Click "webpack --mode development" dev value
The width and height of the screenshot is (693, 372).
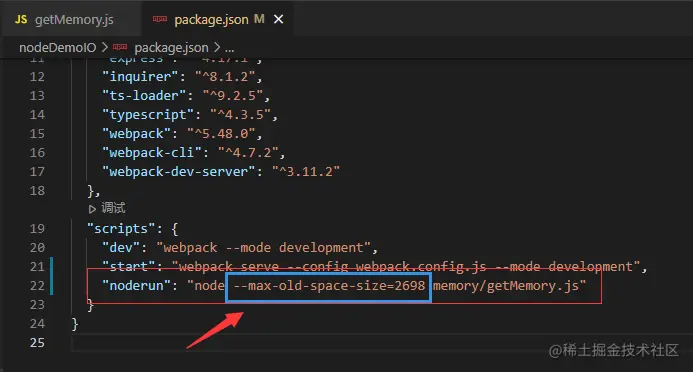263,248
